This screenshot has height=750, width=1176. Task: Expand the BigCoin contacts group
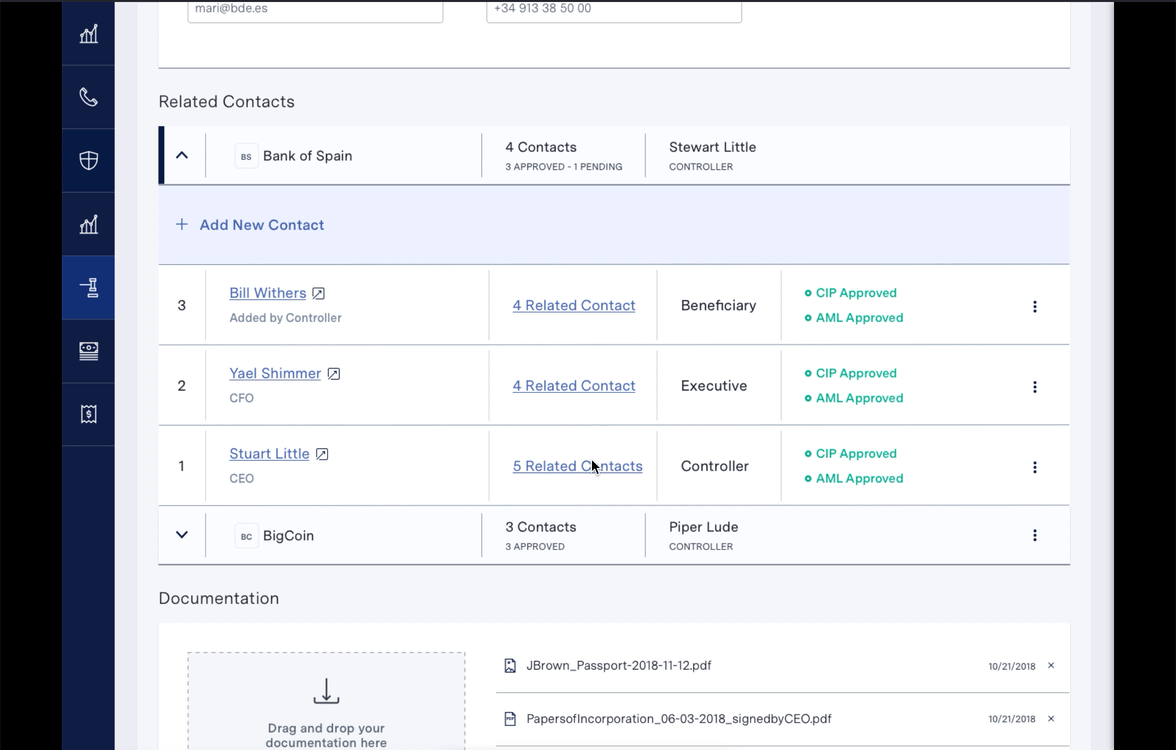(182, 535)
